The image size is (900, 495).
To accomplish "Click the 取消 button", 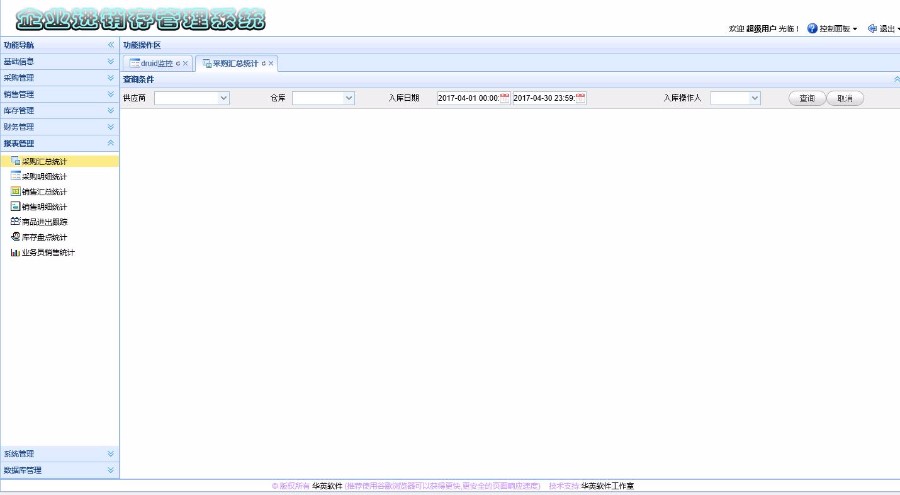I will pyautogui.click(x=845, y=98).
